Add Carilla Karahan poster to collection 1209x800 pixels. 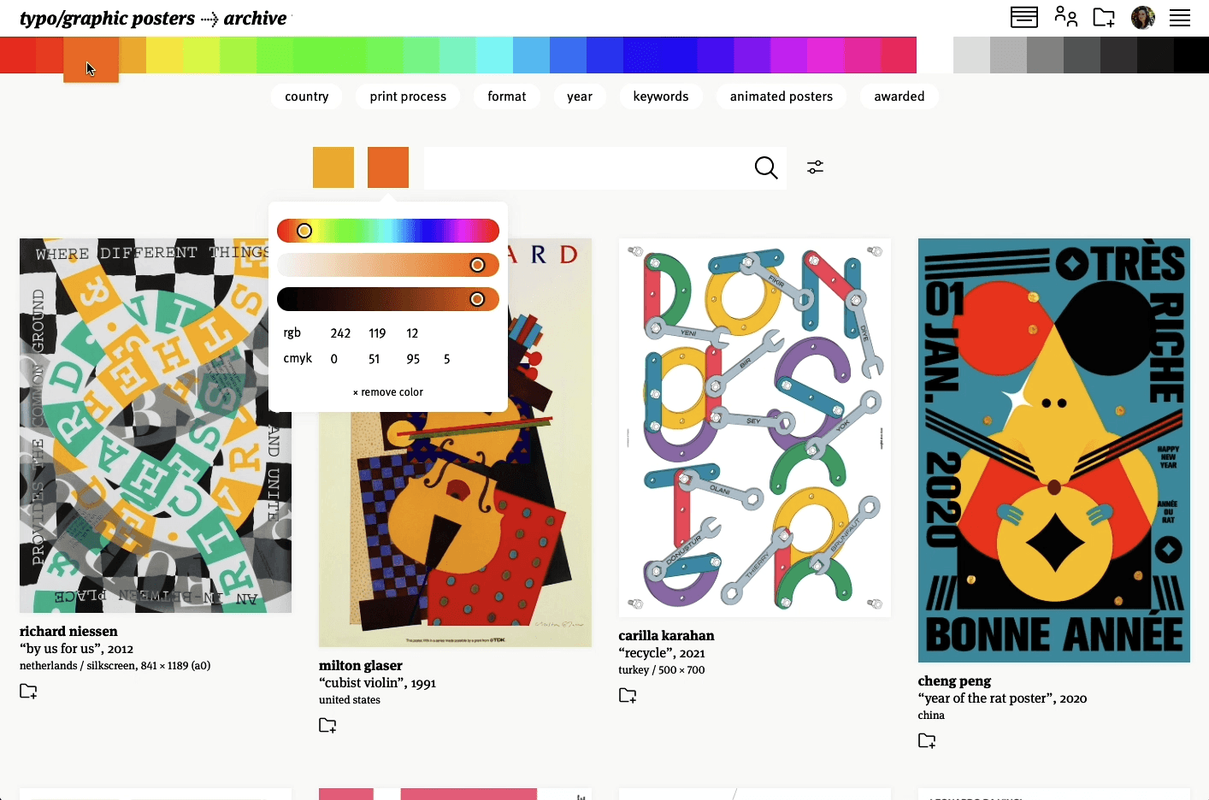628,695
